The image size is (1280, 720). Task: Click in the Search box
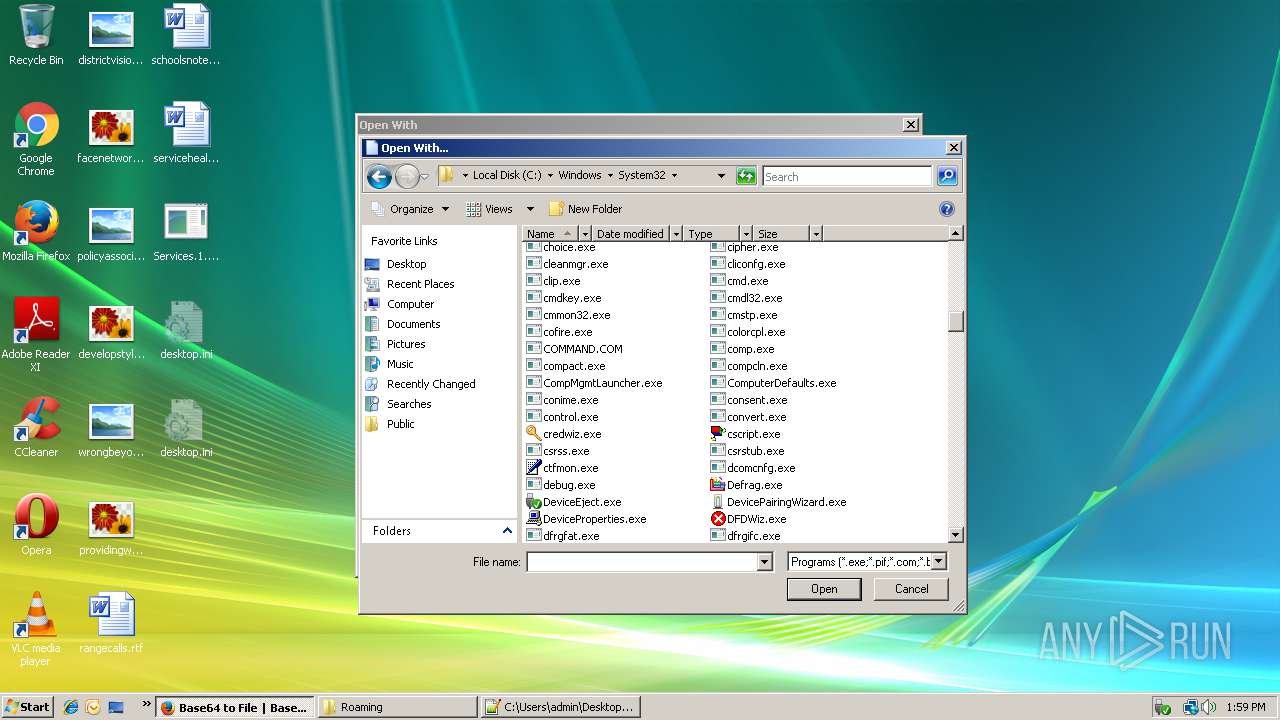coord(847,176)
